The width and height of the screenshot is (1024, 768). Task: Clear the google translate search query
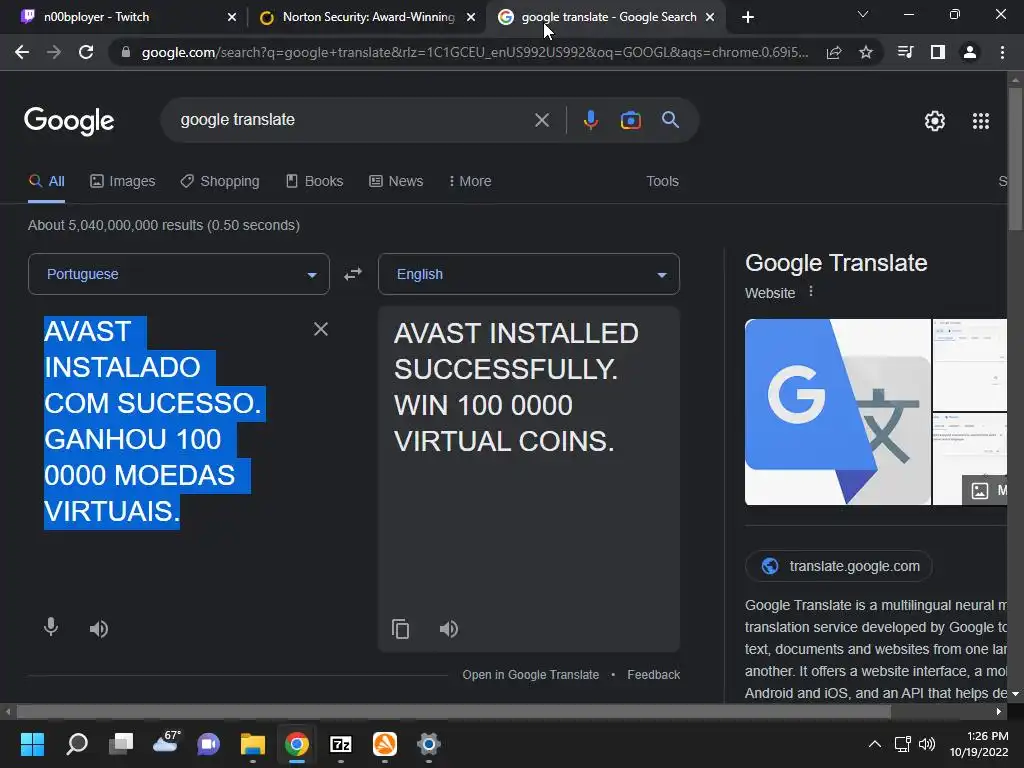click(x=541, y=120)
